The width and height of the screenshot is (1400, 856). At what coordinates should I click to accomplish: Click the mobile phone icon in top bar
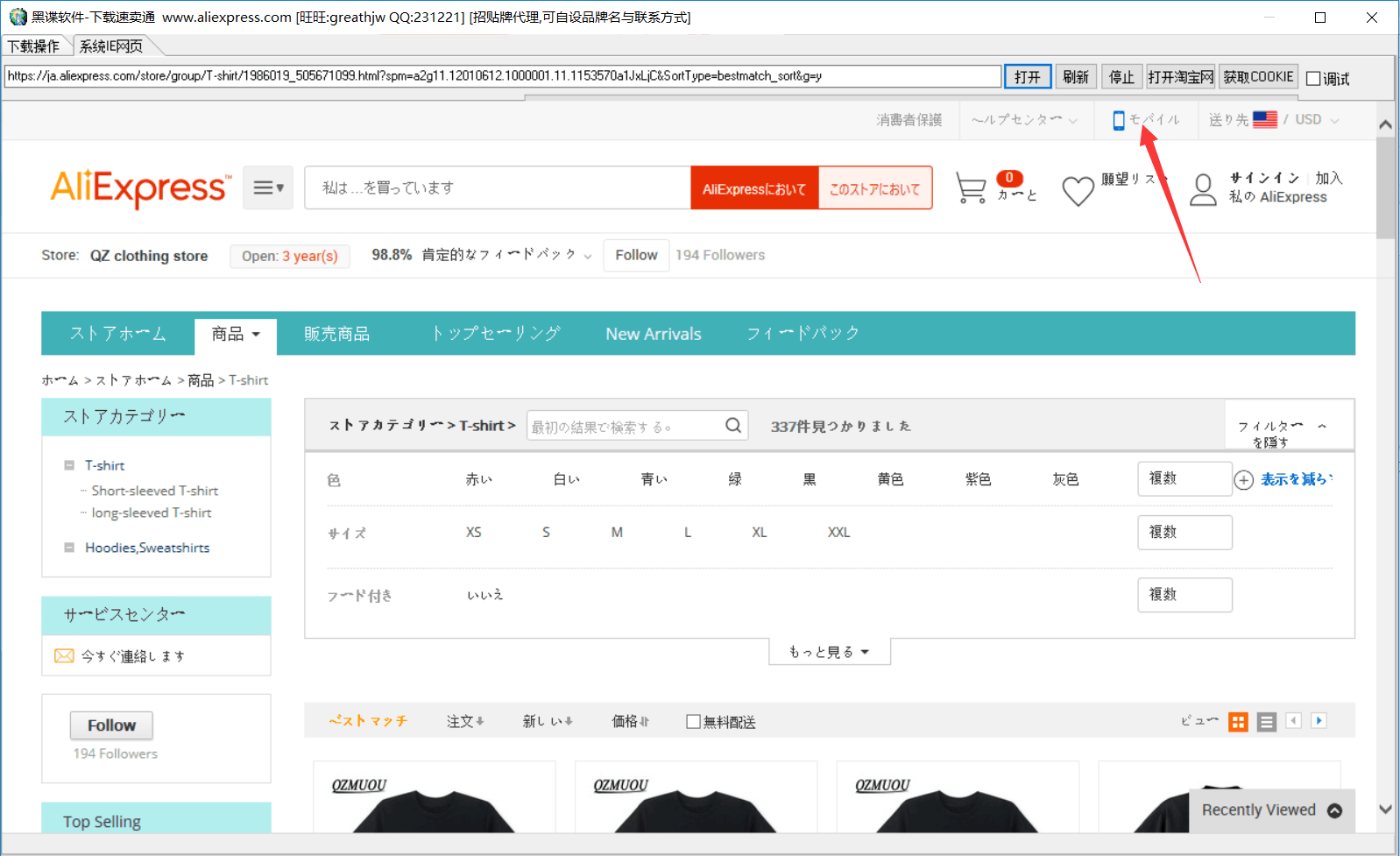tap(1118, 120)
